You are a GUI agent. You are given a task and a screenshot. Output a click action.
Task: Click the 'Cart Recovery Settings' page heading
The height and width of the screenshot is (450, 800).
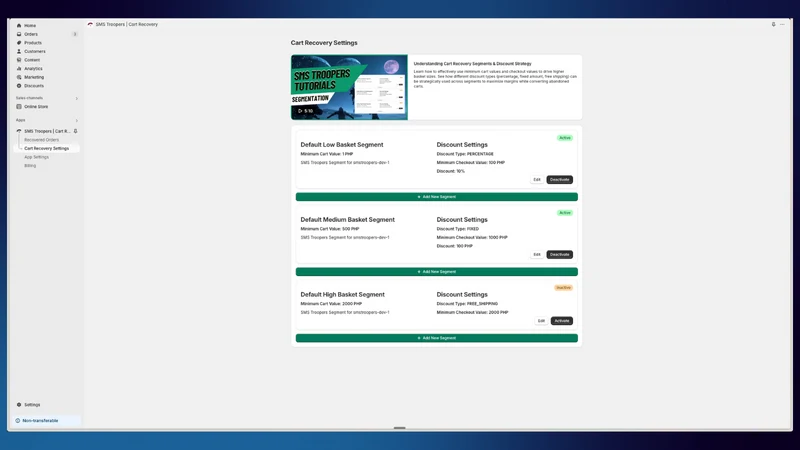[x=324, y=43]
